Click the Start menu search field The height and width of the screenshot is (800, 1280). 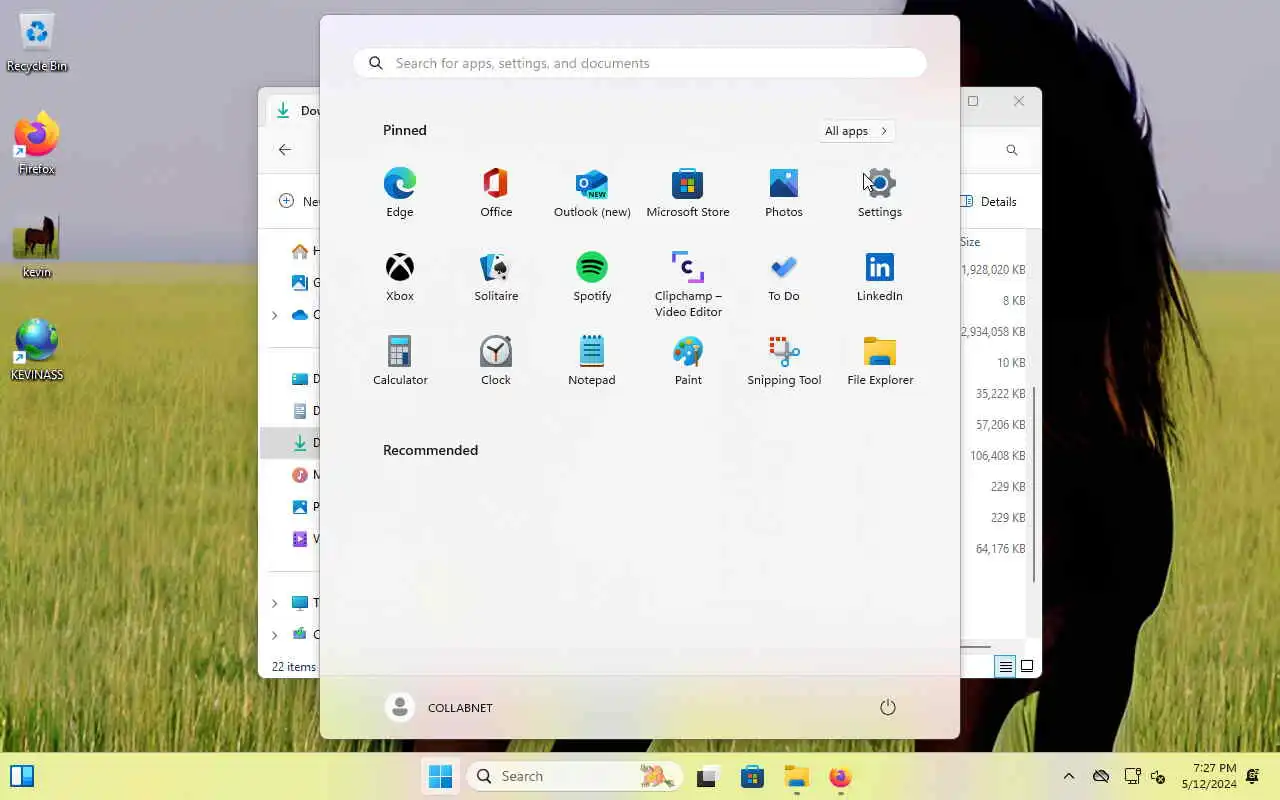[640, 63]
